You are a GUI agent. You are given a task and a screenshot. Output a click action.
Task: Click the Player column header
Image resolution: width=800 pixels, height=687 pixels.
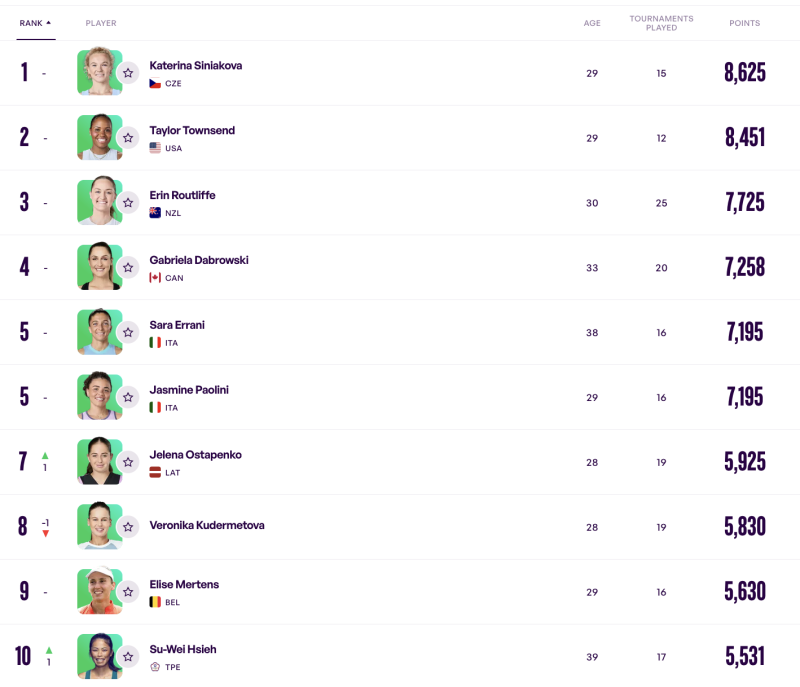tap(101, 23)
